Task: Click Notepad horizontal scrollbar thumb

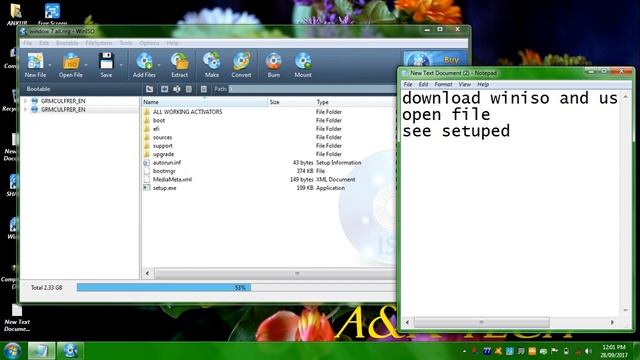Action: coord(482,322)
